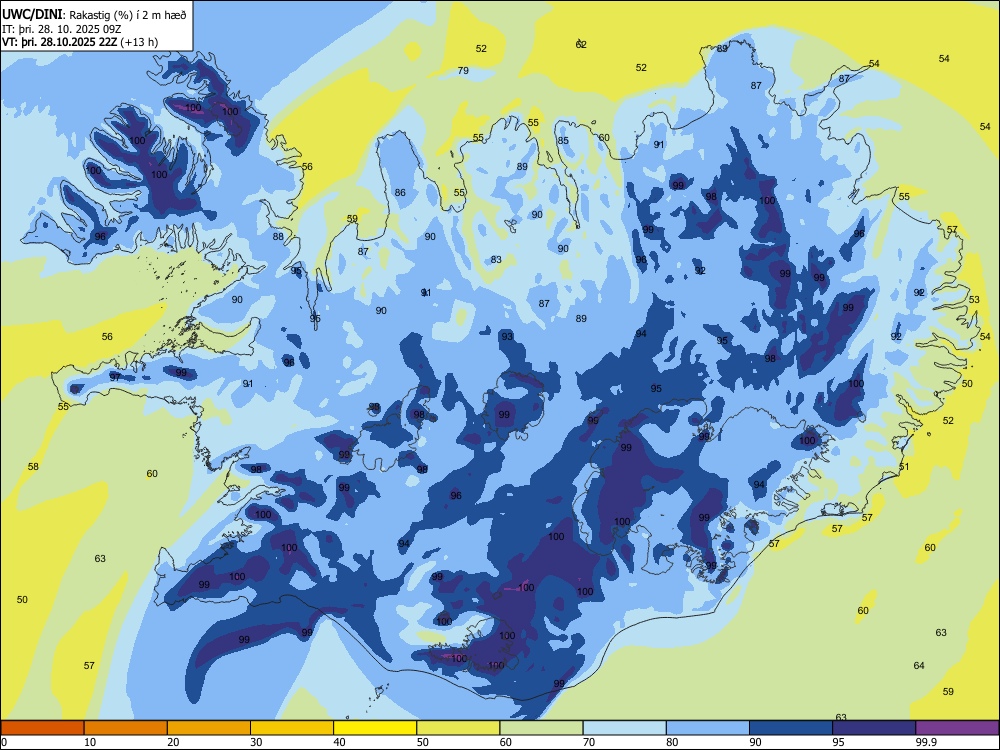Screen dimensions: 1000x750
Task: Select the map humidity value '58'
Action: [x=33, y=467]
